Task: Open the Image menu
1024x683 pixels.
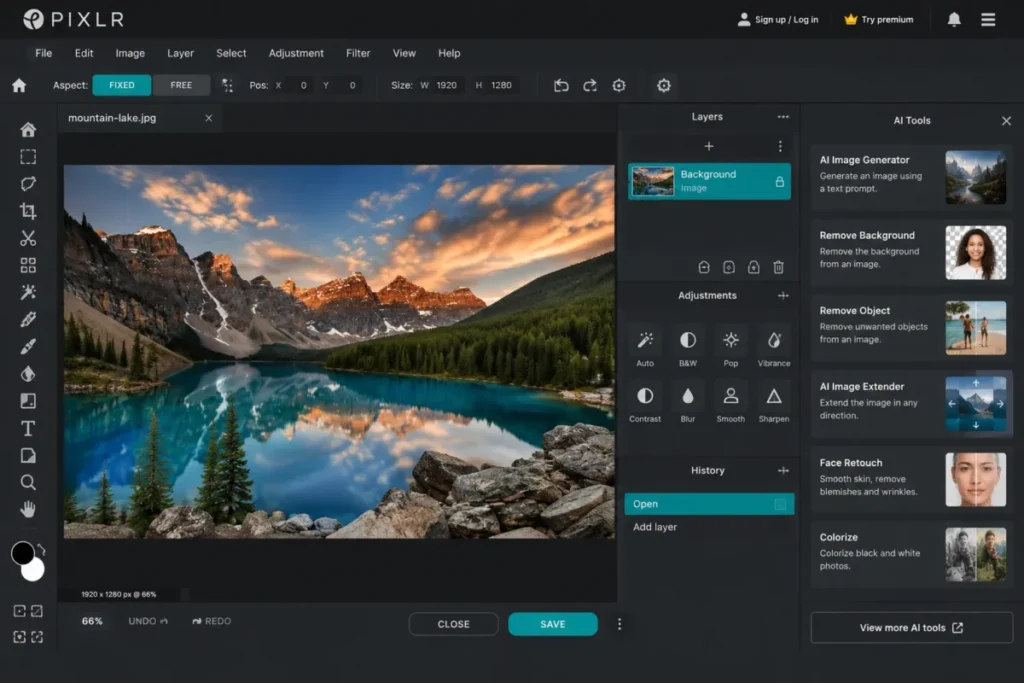Action: pyautogui.click(x=130, y=54)
